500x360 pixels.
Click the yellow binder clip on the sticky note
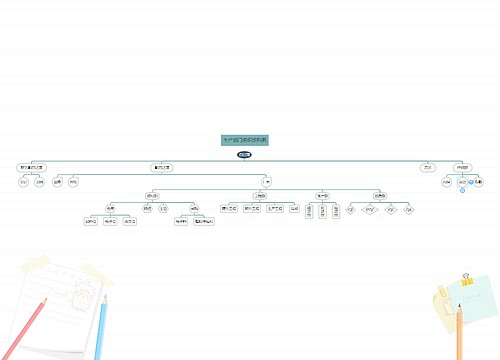point(467,280)
